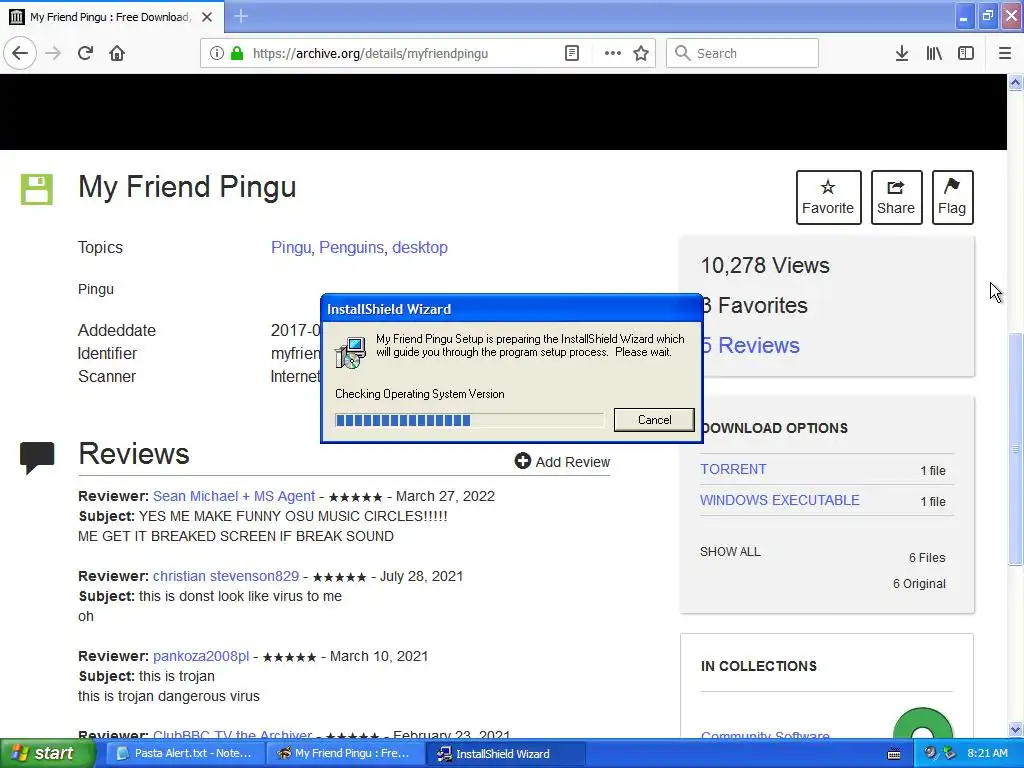Download via the TORRENT option
The height and width of the screenshot is (768, 1024).
733,470
